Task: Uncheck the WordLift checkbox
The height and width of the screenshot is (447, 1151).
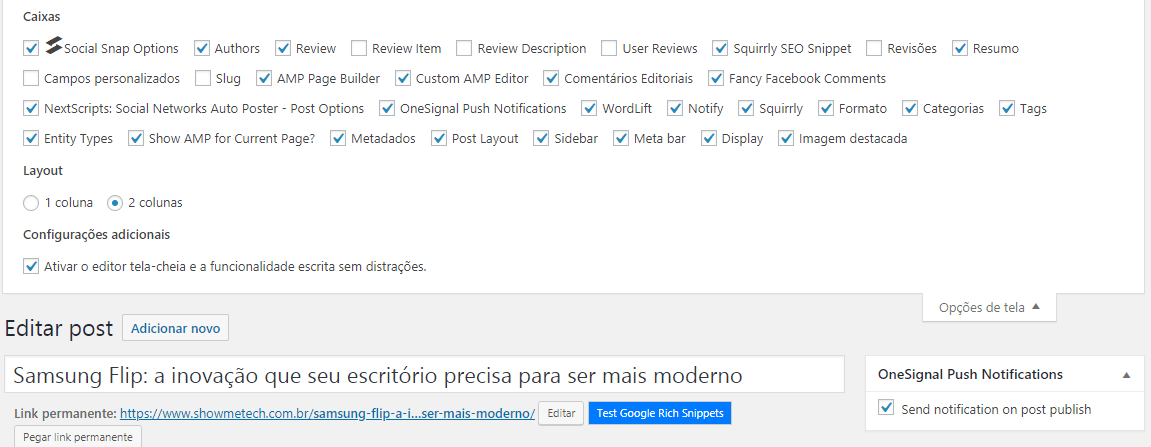Action: 589,109
